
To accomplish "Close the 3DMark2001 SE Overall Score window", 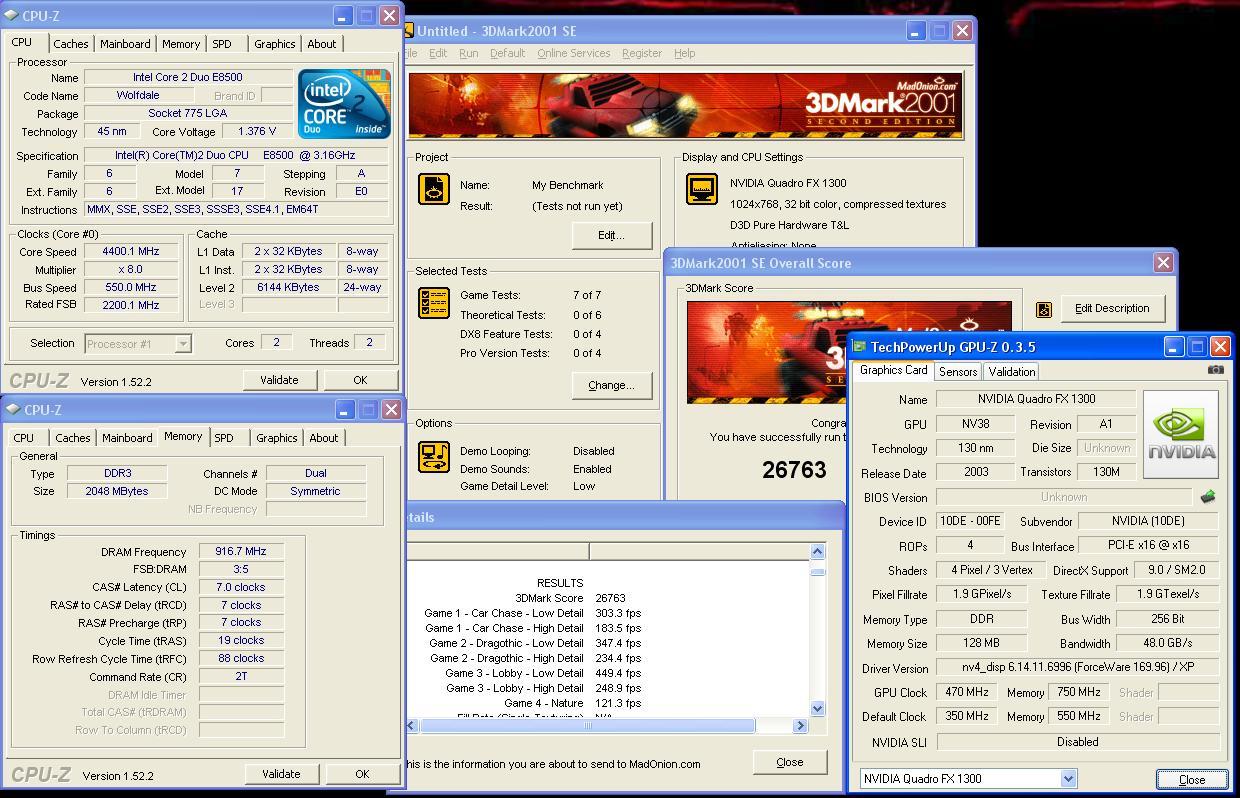I will [x=1163, y=263].
